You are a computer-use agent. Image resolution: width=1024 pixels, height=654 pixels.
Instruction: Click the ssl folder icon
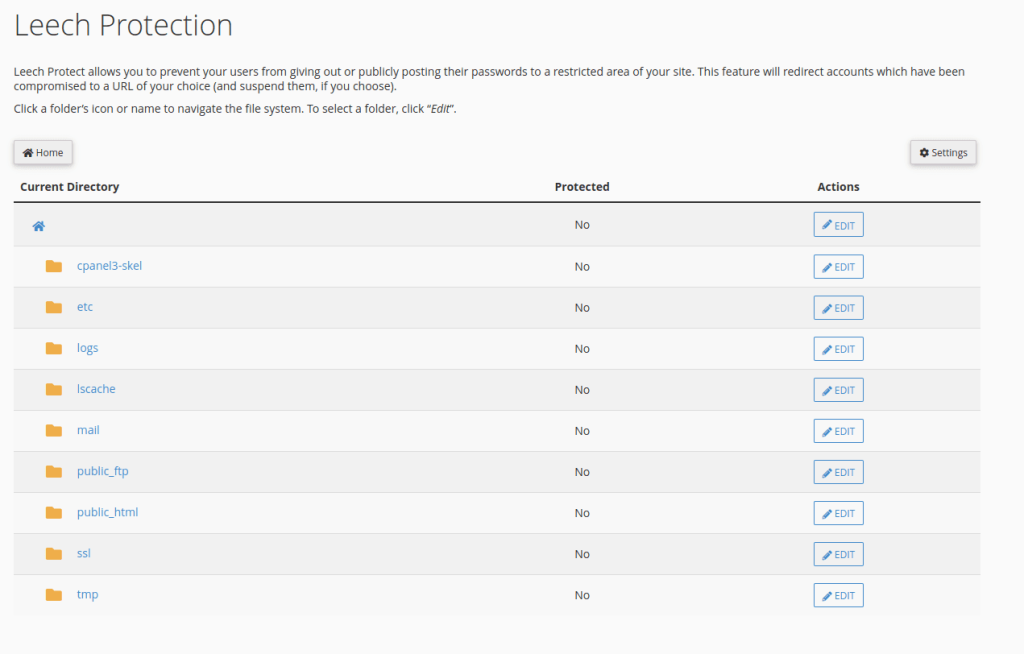[x=54, y=553]
